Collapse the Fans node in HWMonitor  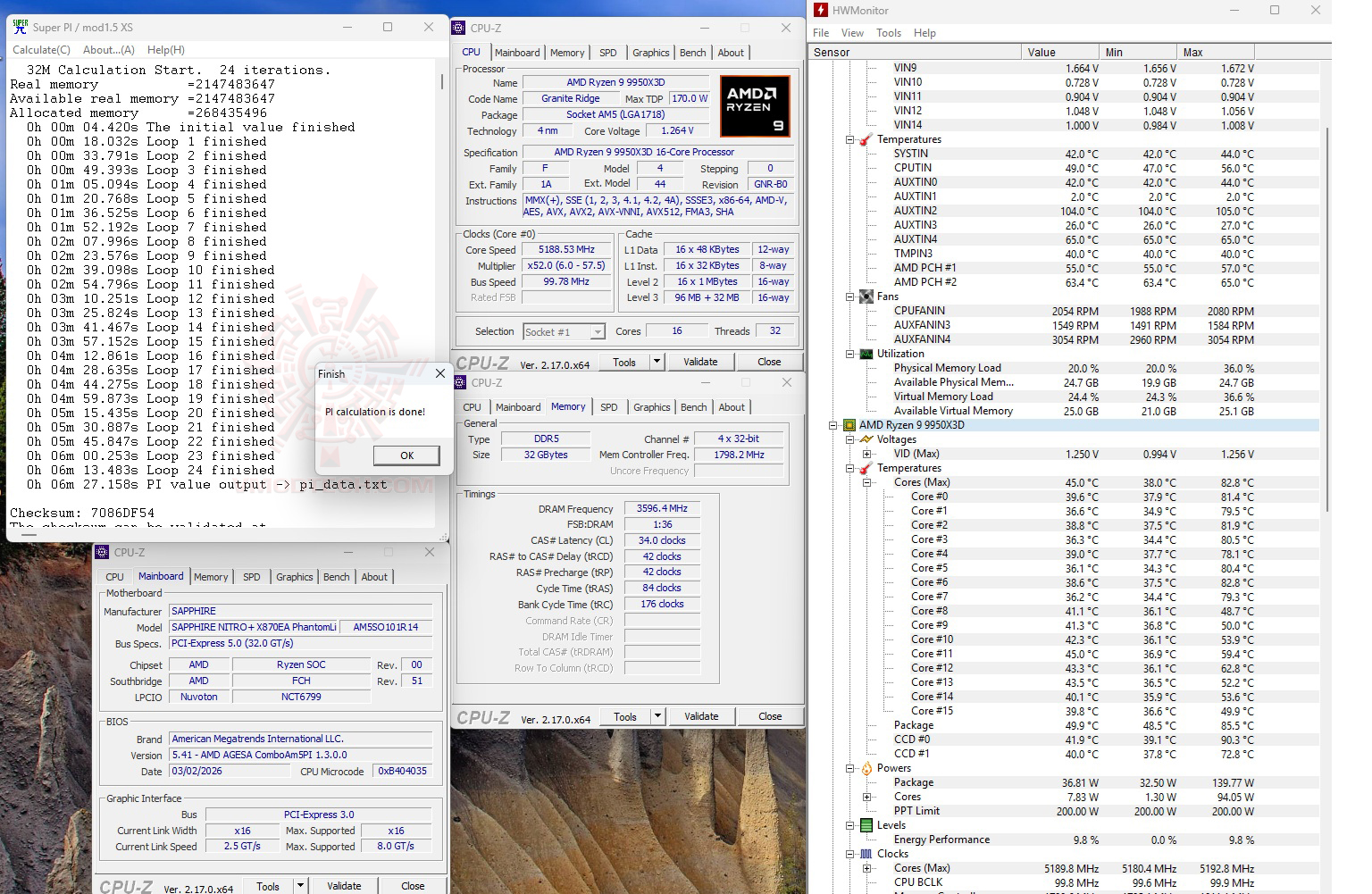tap(850, 297)
